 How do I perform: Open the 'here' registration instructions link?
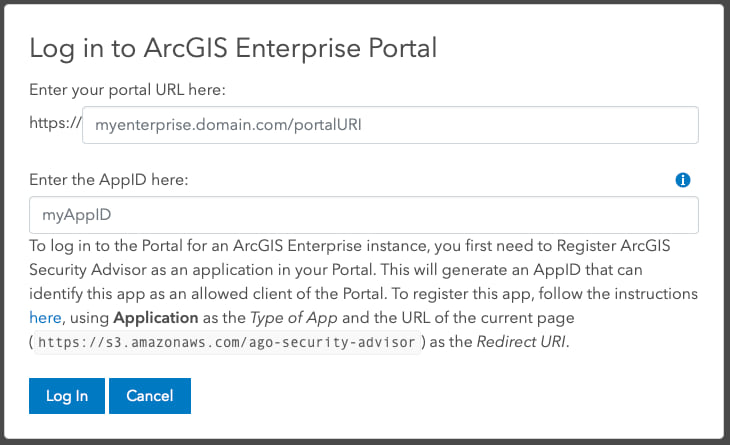45,318
